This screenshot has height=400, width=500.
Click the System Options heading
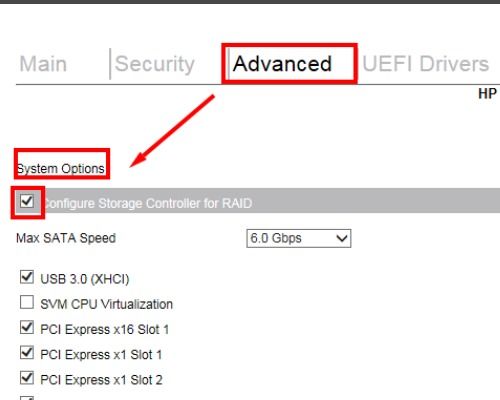pyautogui.click(x=61, y=169)
